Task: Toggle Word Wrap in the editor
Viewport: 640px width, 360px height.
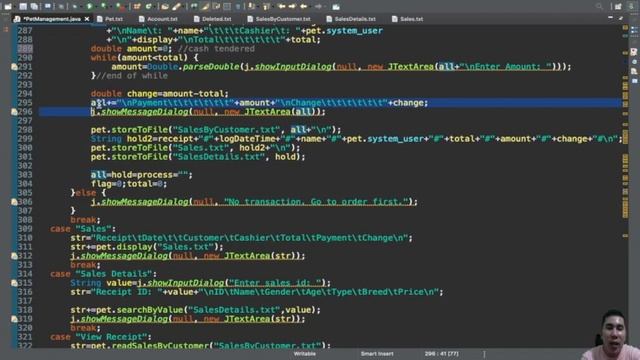Action: [x=216, y=7]
